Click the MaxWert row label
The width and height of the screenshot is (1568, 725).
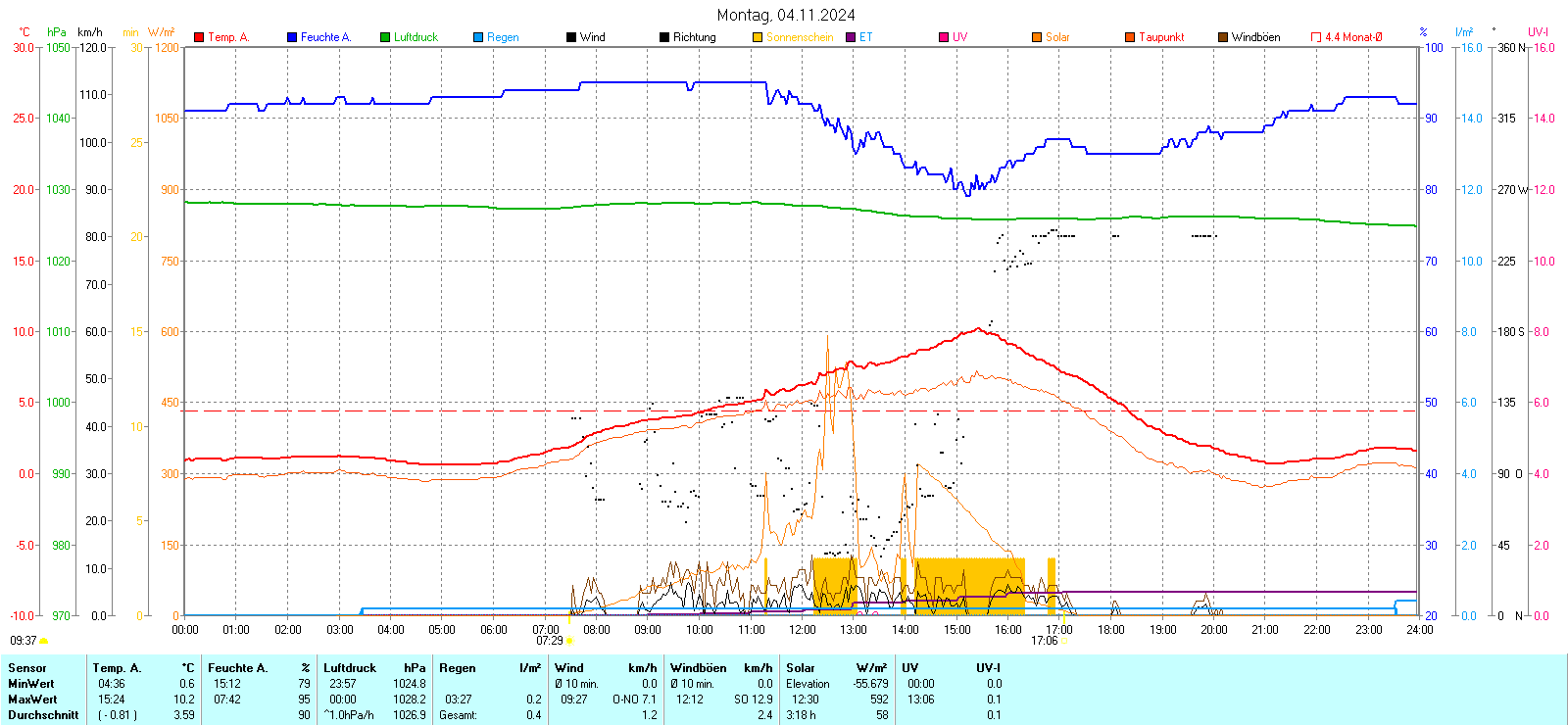tap(32, 700)
